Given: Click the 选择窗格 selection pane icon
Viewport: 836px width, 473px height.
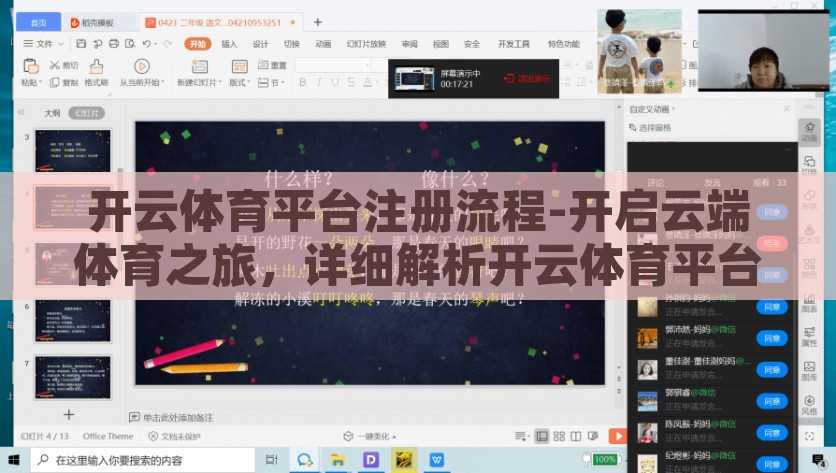Looking at the screenshot, I should (633, 127).
